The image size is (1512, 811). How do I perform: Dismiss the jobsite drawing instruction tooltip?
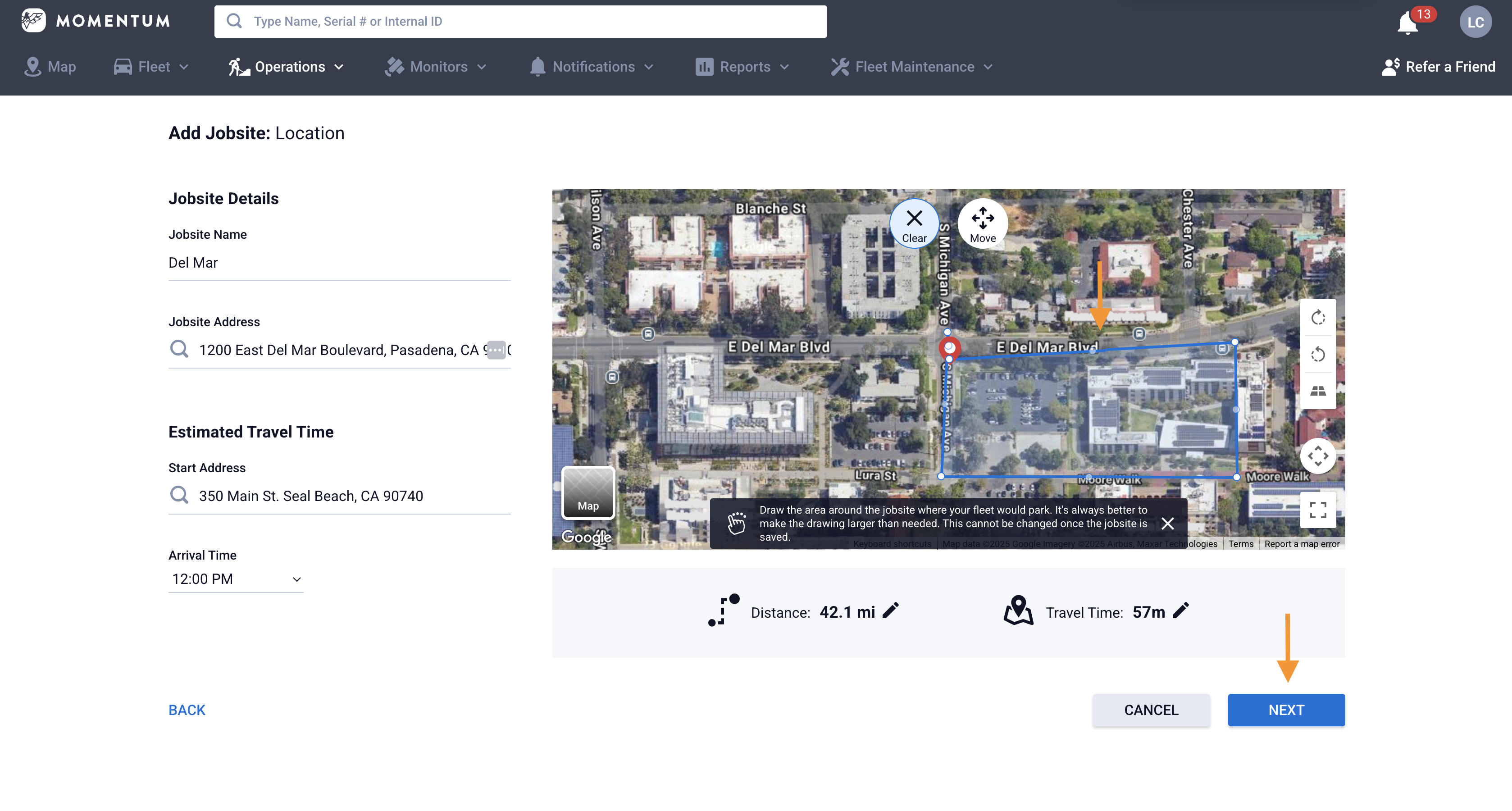(1167, 524)
